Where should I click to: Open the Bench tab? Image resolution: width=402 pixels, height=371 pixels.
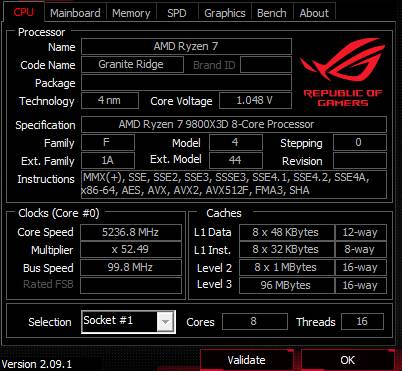pyautogui.click(x=272, y=13)
